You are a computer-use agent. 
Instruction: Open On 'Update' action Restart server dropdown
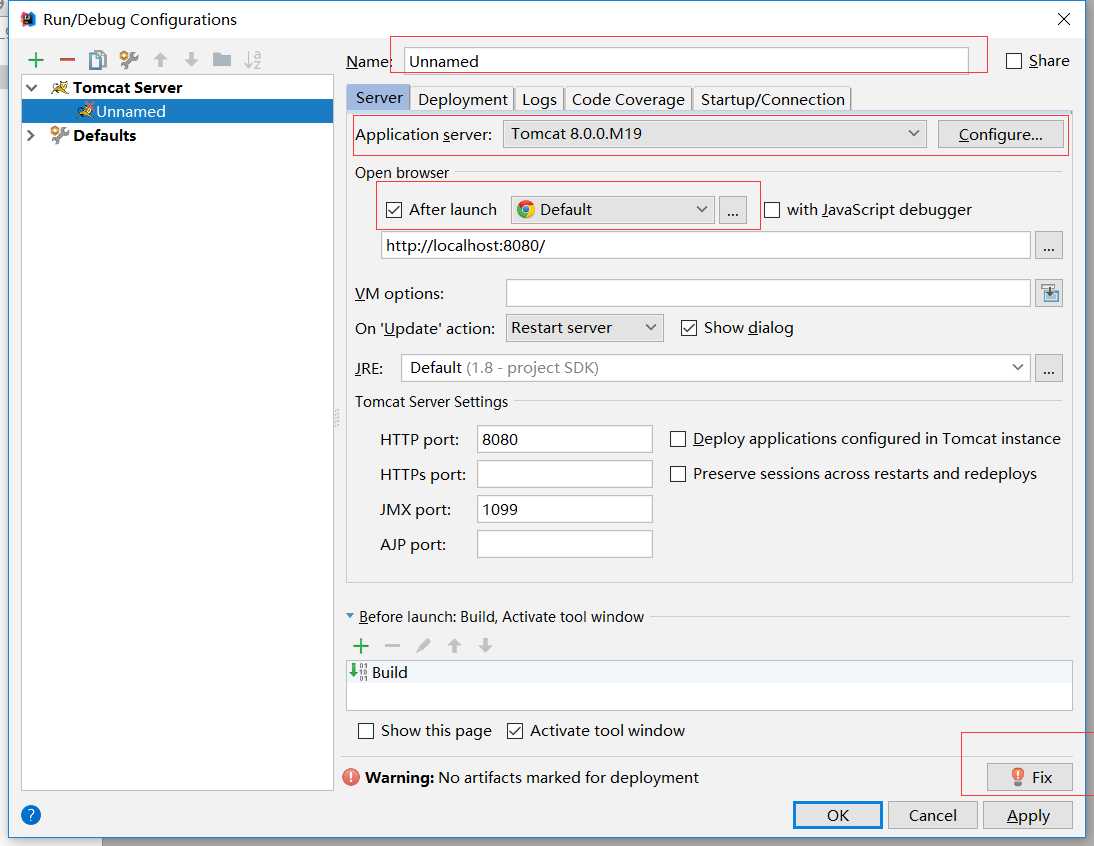tap(584, 328)
